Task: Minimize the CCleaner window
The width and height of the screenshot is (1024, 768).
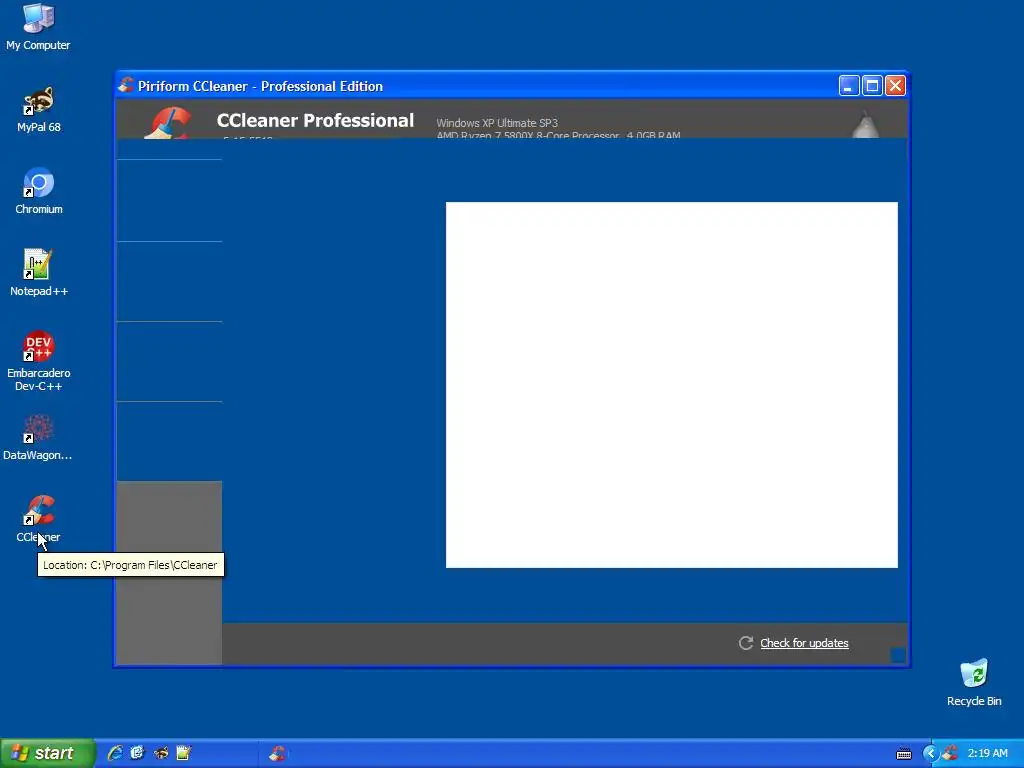Action: [x=848, y=86]
